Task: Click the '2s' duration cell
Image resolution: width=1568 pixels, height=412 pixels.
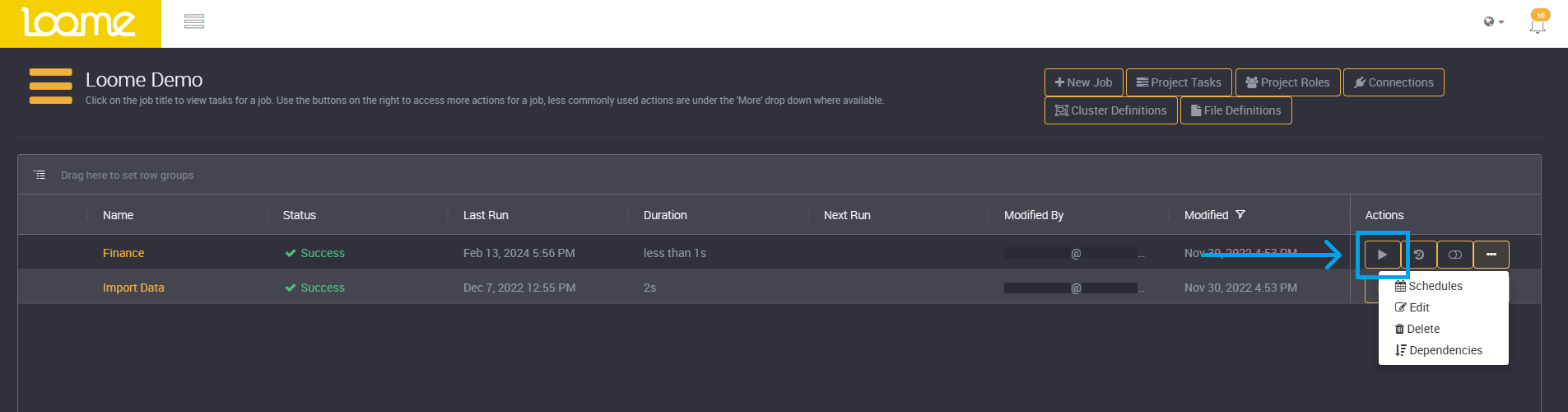Action: [649, 288]
